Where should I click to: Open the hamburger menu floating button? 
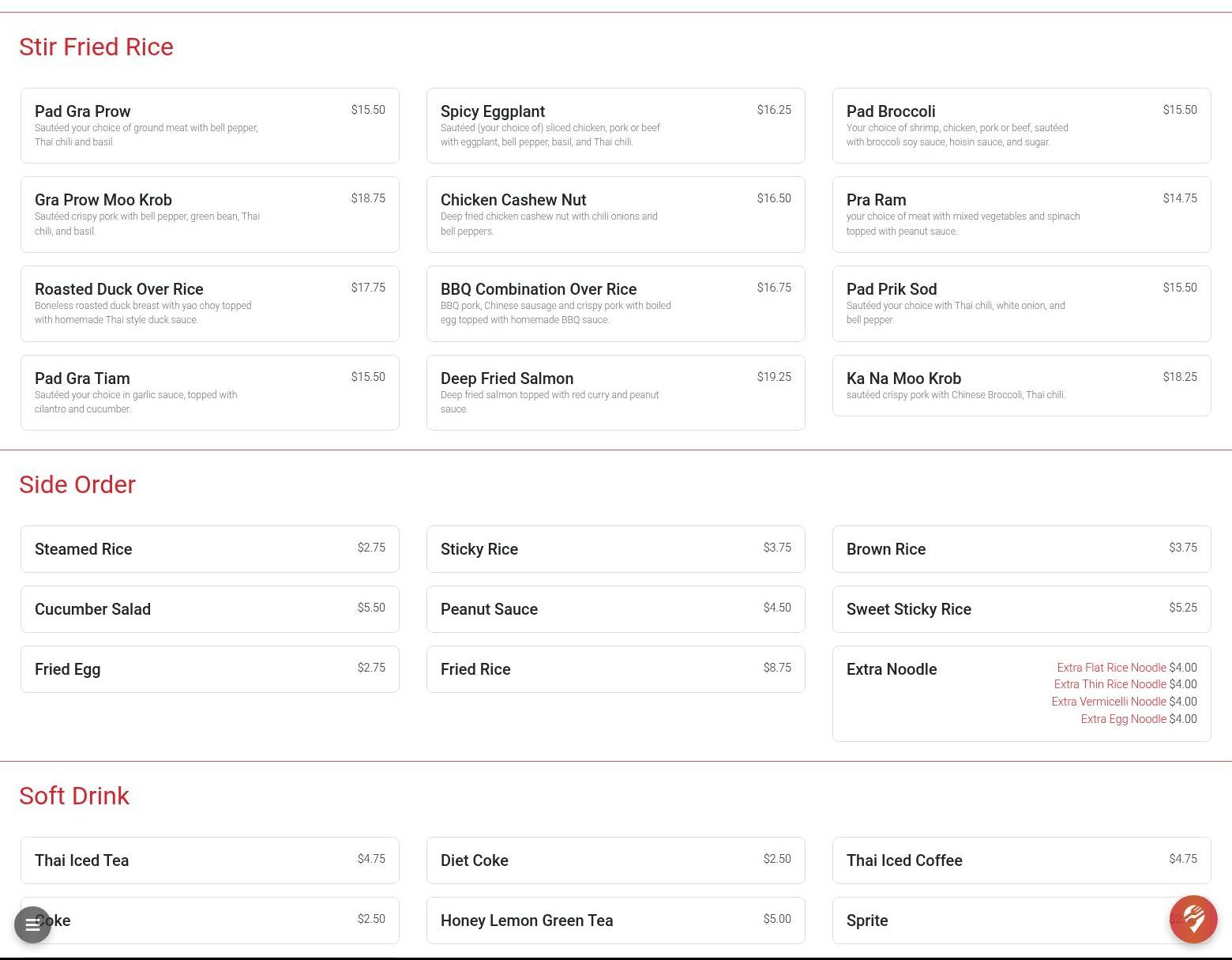pyautogui.click(x=32, y=924)
